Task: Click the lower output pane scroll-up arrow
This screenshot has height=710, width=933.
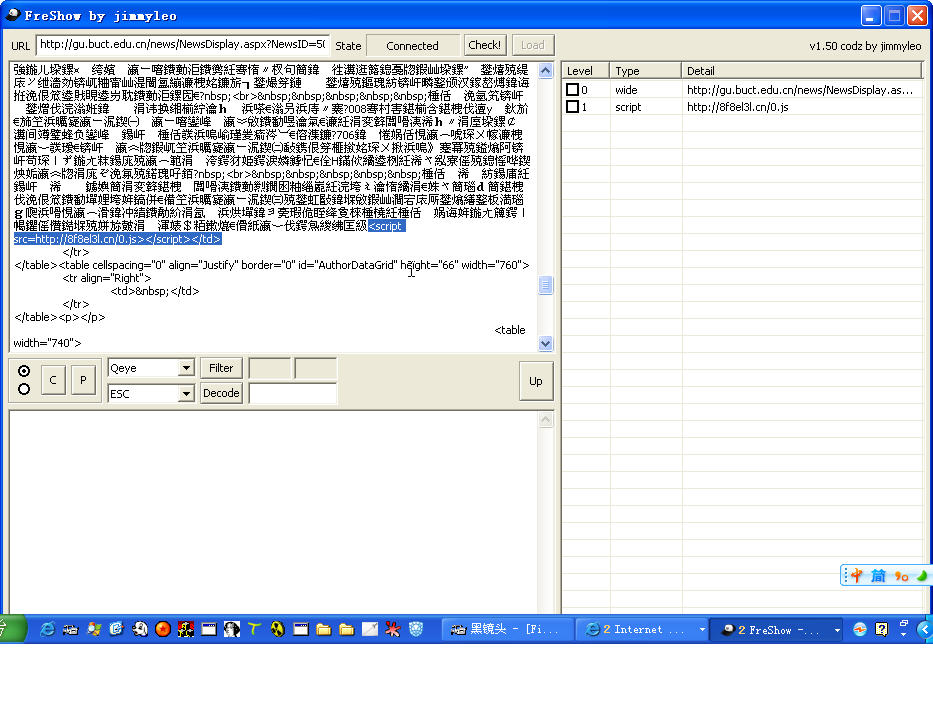Action: pyautogui.click(x=545, y=420)
